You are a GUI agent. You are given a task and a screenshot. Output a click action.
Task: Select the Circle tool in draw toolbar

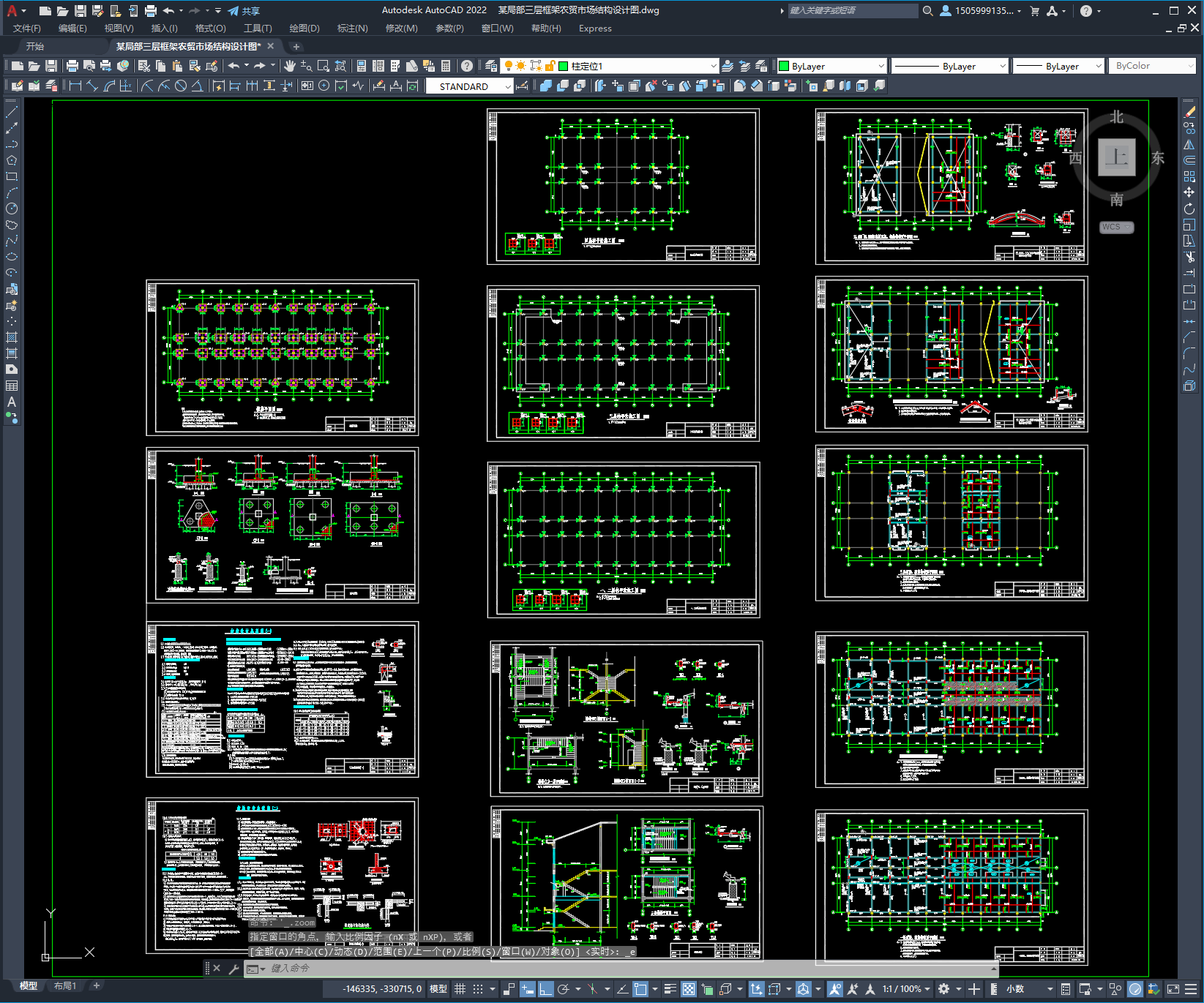tap(12, 209)
